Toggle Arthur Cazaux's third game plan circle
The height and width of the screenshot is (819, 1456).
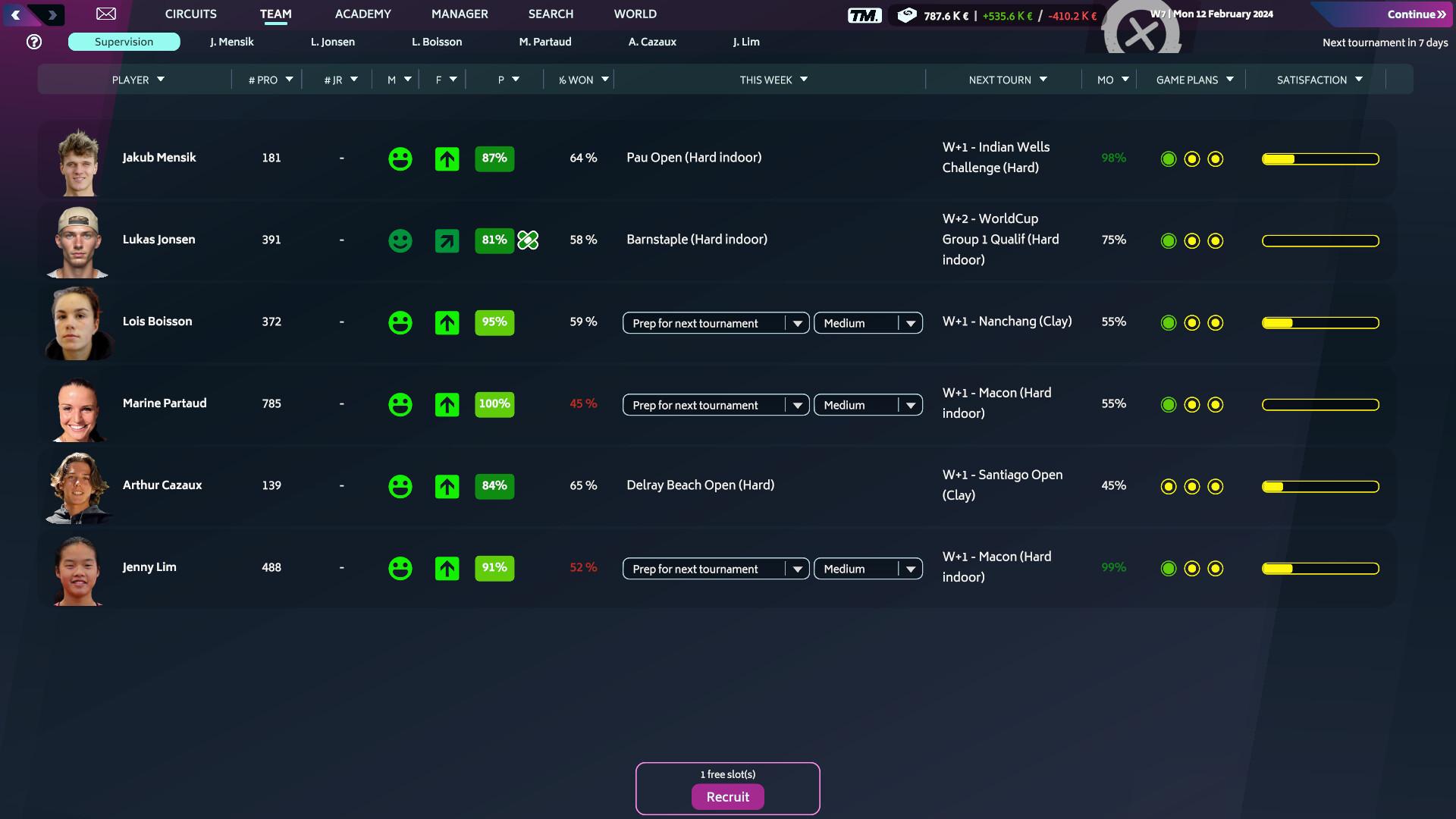pyautogui.click(x=1216, y=486)
